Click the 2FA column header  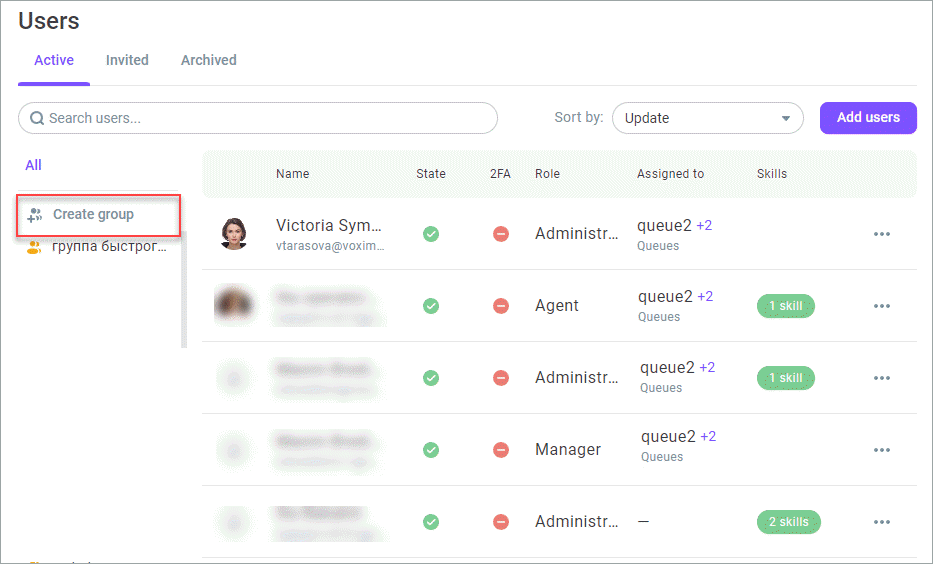point(500,174)
